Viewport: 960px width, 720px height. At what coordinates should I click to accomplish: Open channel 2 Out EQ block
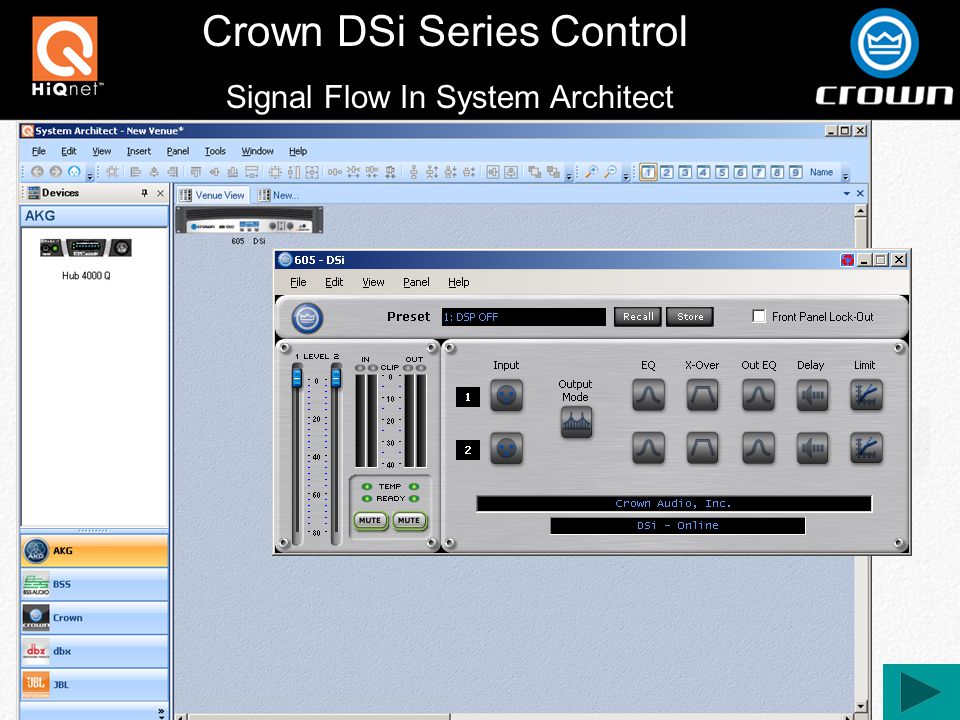click(759, 449)
